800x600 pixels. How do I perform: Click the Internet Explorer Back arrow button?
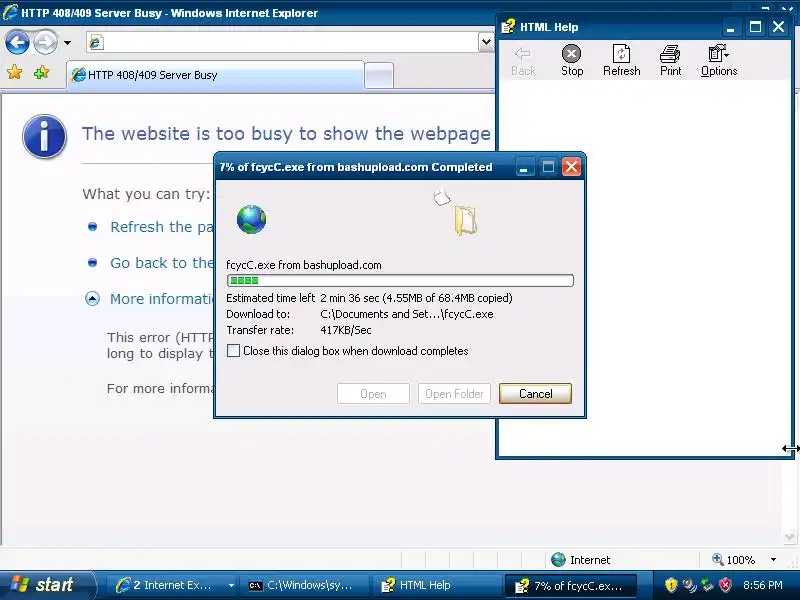pyautogui.click(x=17, y=42)
